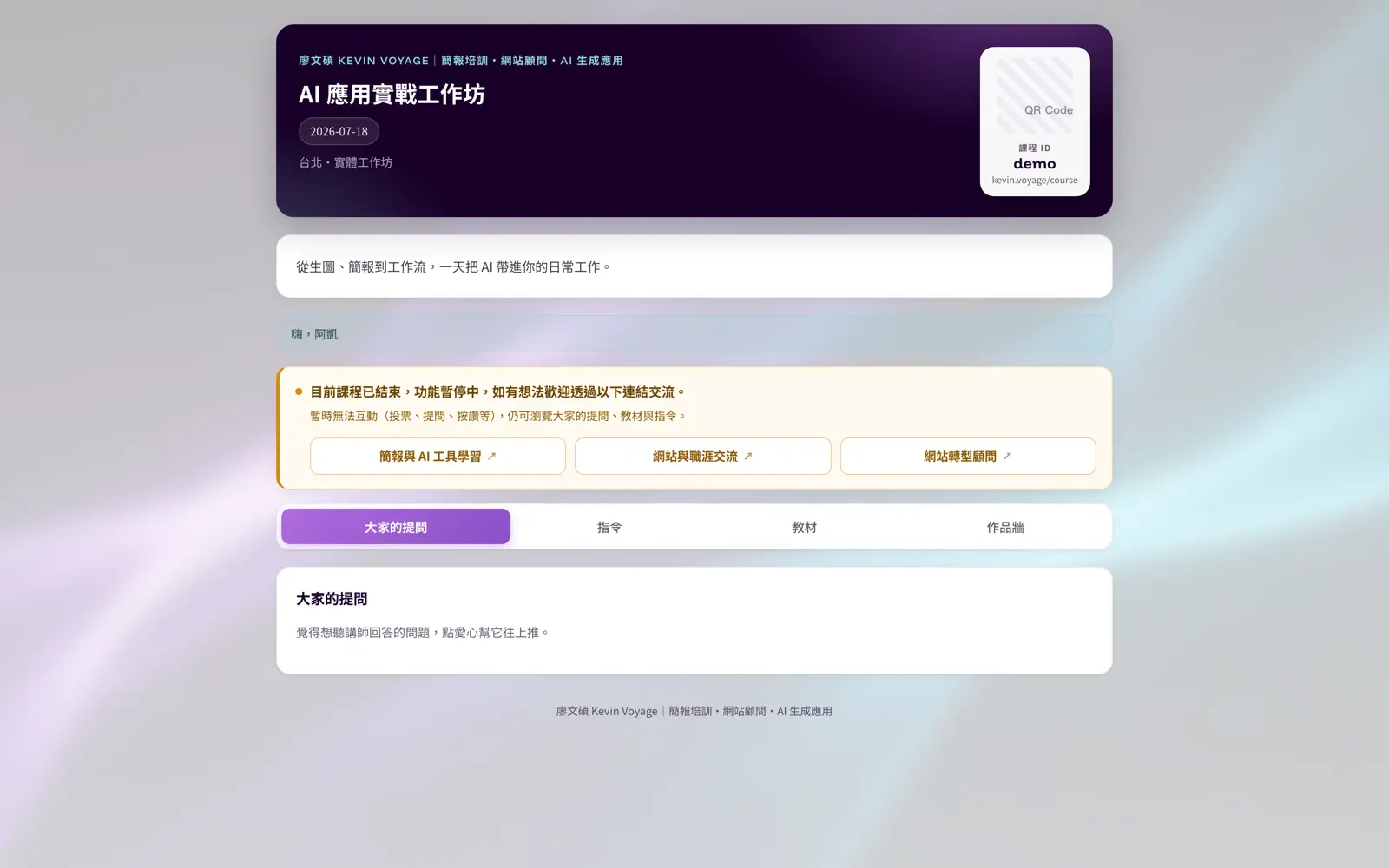Click the footer text 廖文碩 Kevin Voyage
Screen dimensions: 1389x868
pos(607,711)
